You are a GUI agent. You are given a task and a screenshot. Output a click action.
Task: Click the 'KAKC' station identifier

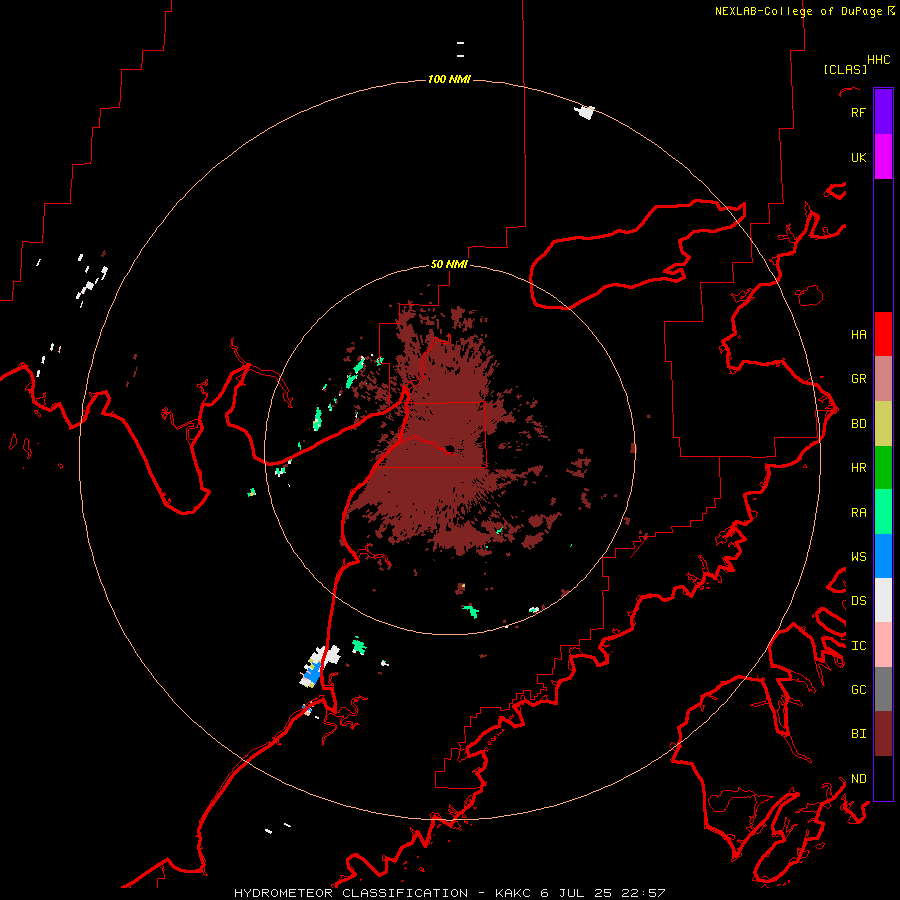513,893
